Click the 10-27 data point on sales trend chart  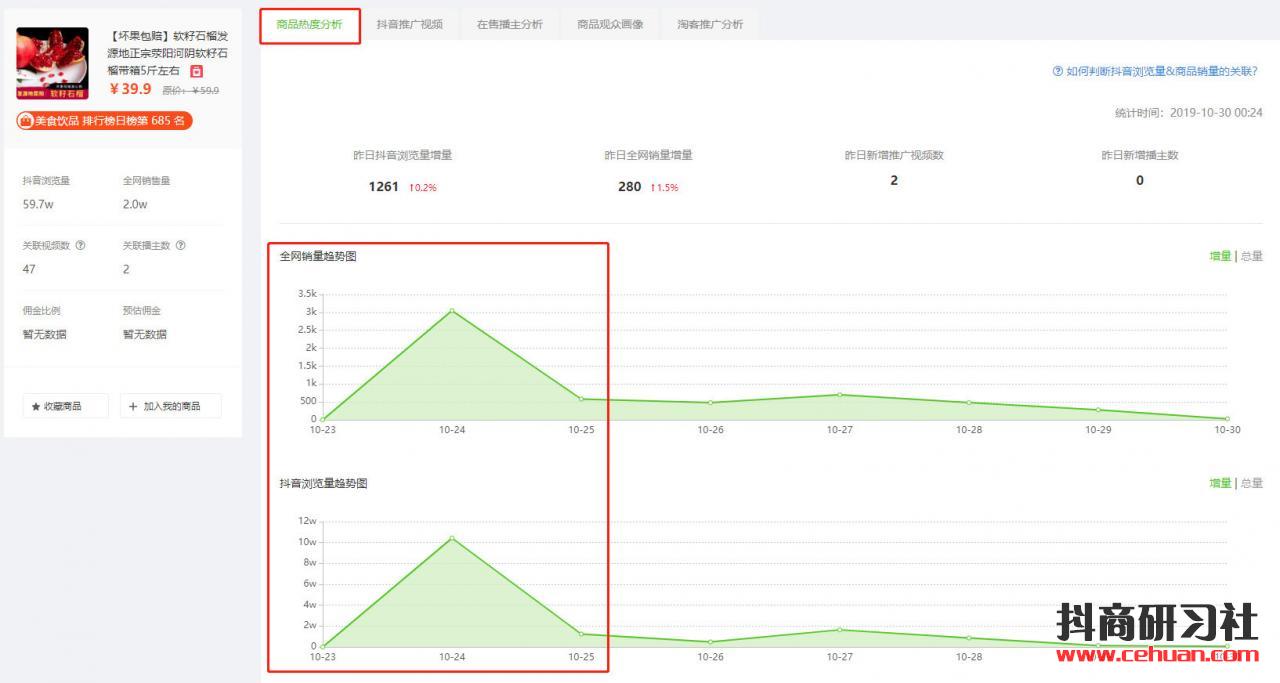point(839,394)
